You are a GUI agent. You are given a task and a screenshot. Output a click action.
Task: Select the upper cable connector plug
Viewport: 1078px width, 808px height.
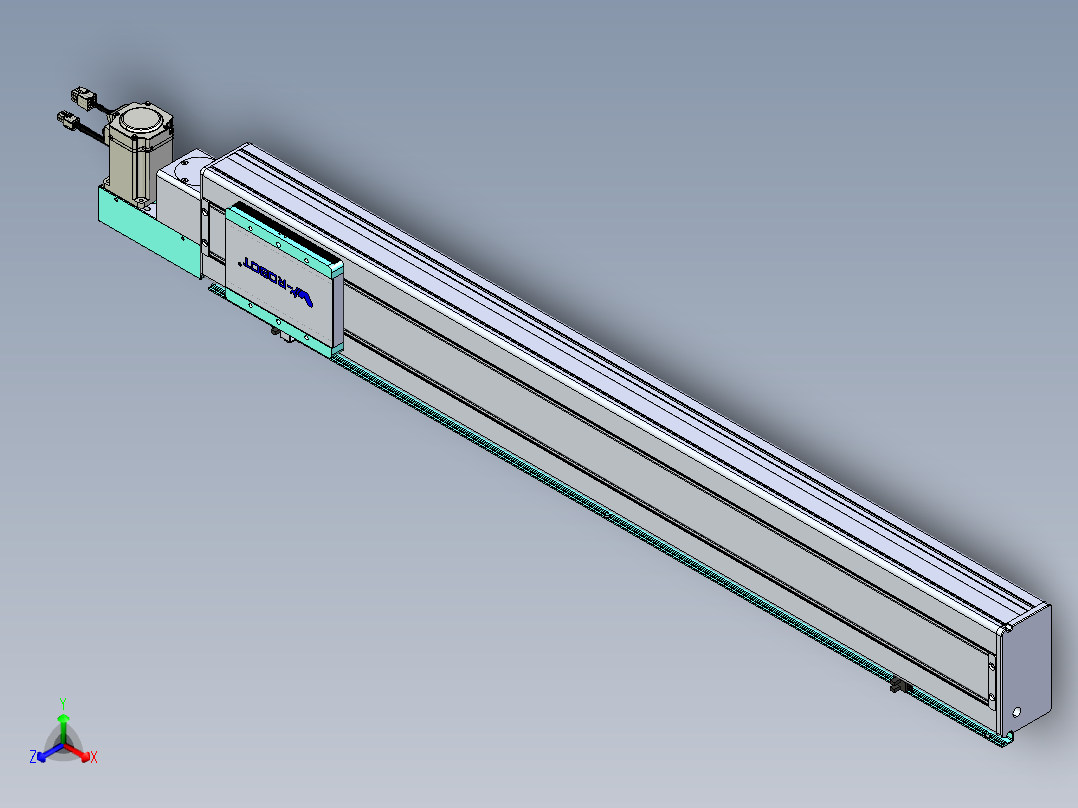tap(83, 96)
